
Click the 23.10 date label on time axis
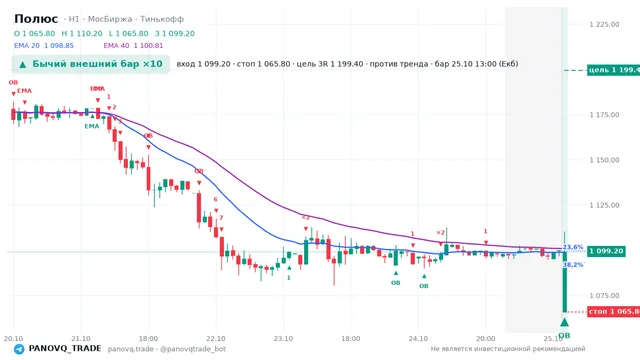click(283, 338)
